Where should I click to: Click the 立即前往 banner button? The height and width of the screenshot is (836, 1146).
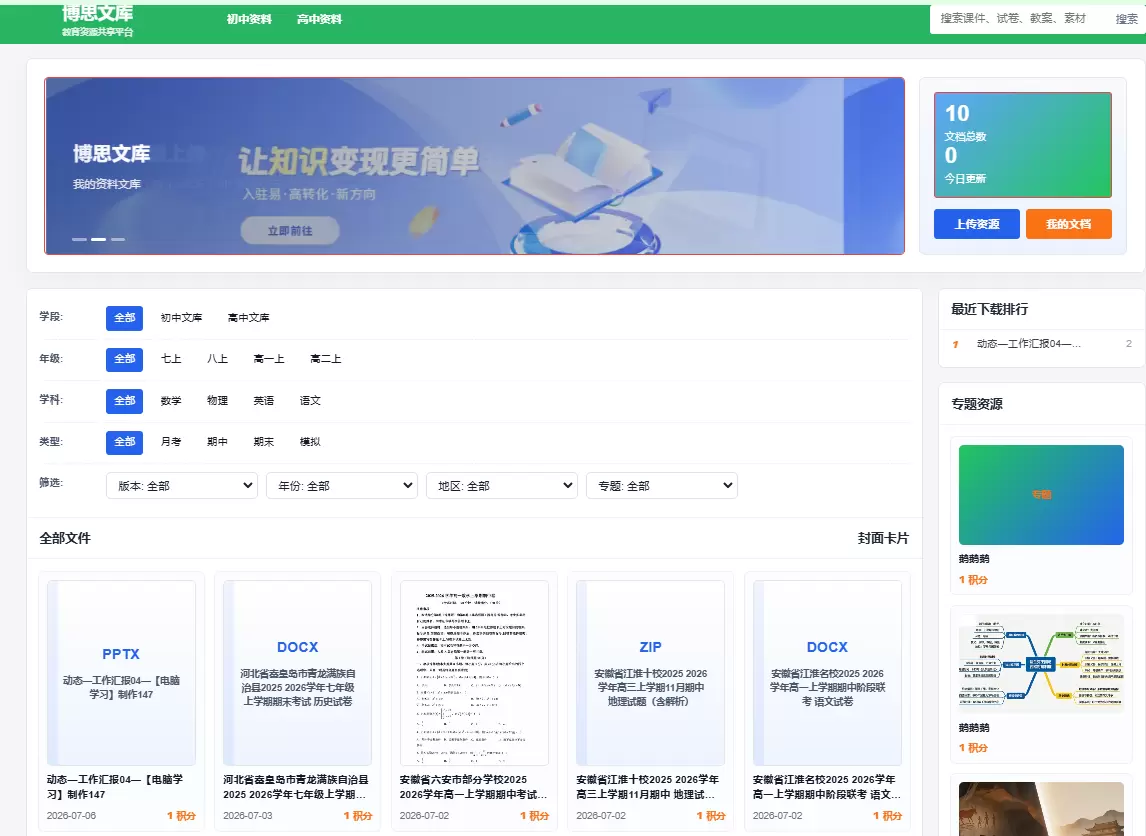point(289,231)
